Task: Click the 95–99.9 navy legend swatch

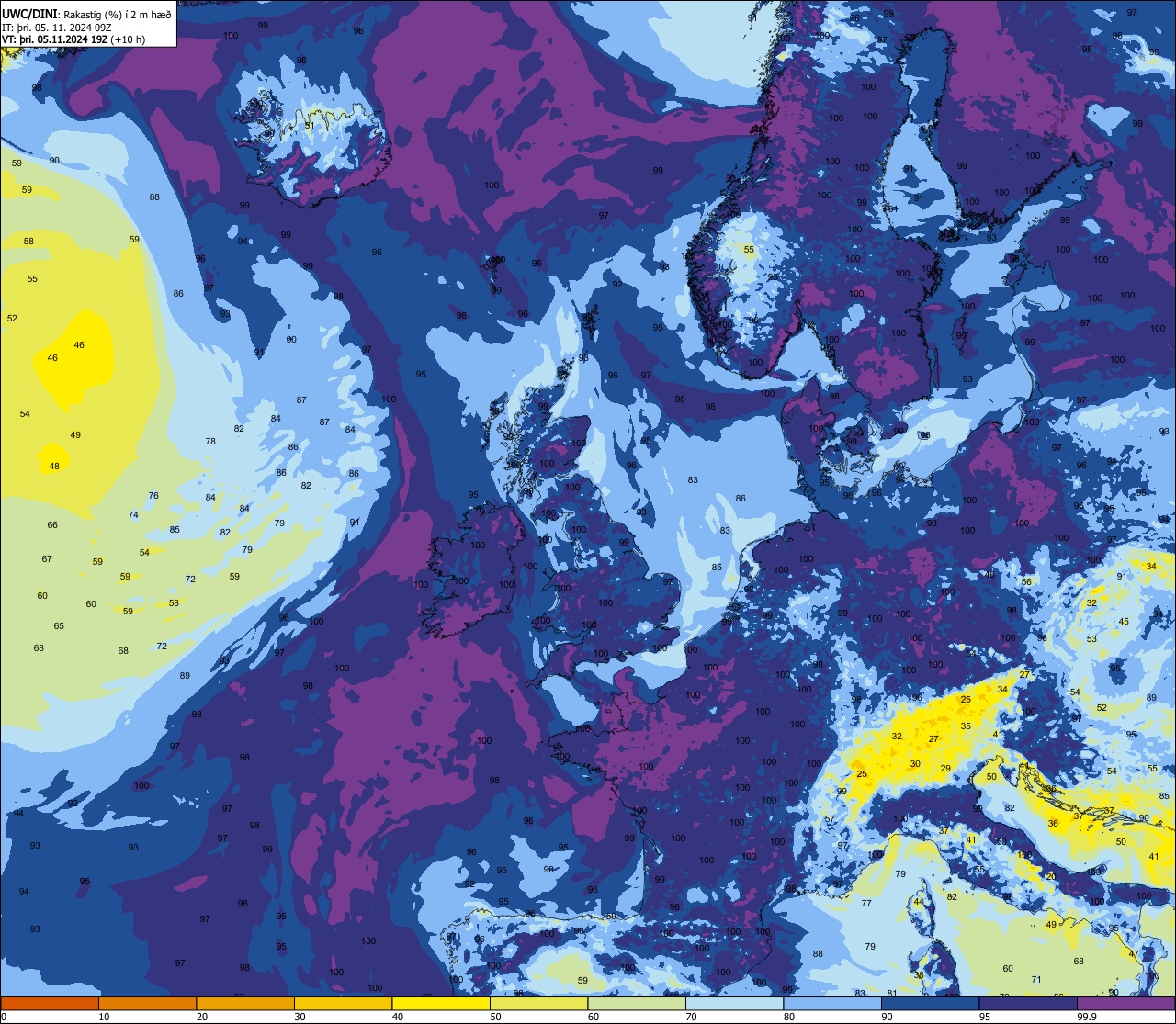Action: point(1028,1003)
